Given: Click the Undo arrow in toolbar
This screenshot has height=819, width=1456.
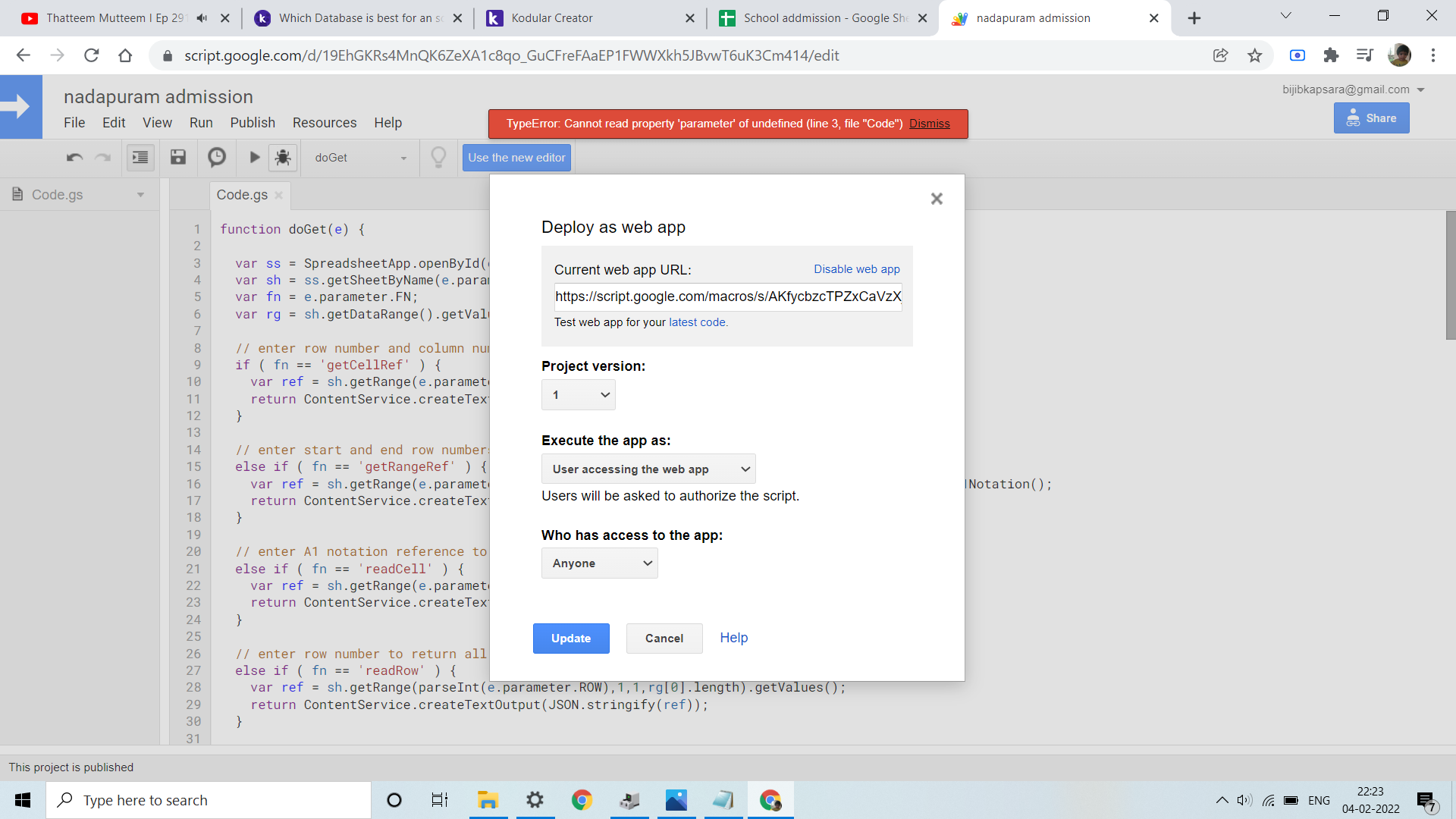Looking at the screenshot, I should pos(74,157).
